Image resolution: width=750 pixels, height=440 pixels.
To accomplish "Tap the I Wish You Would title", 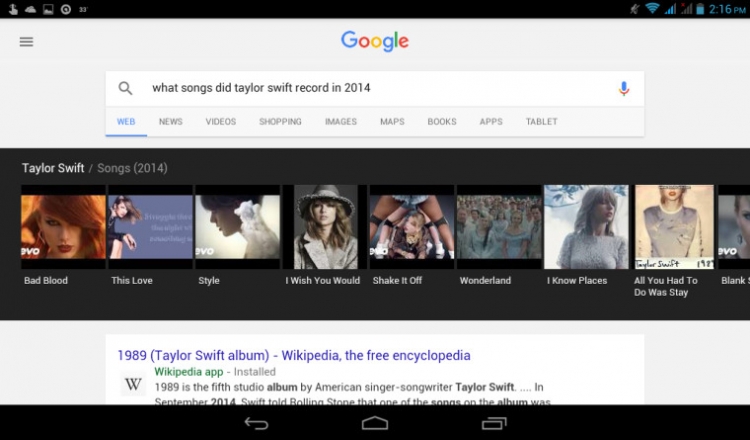I will (x=323, y=281).
